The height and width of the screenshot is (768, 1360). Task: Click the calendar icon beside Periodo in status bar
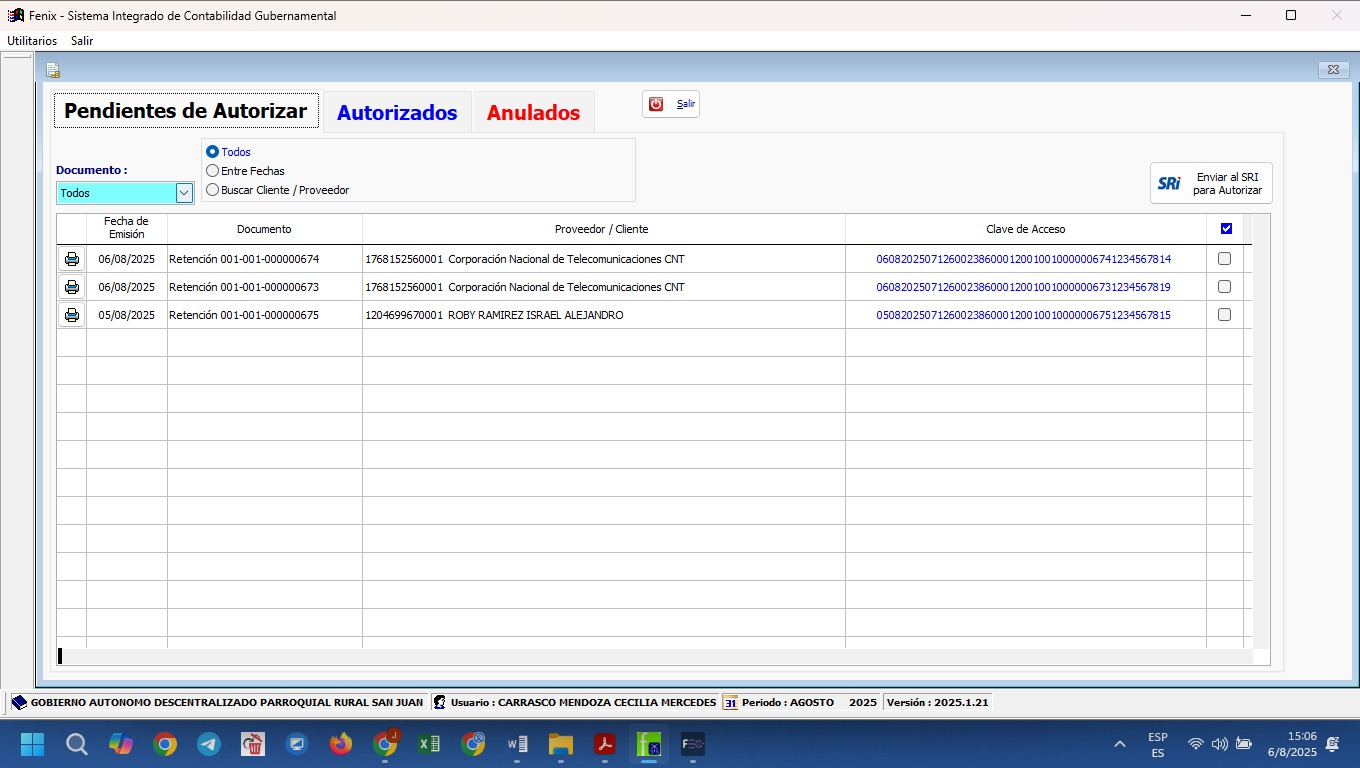click(730, 703)
